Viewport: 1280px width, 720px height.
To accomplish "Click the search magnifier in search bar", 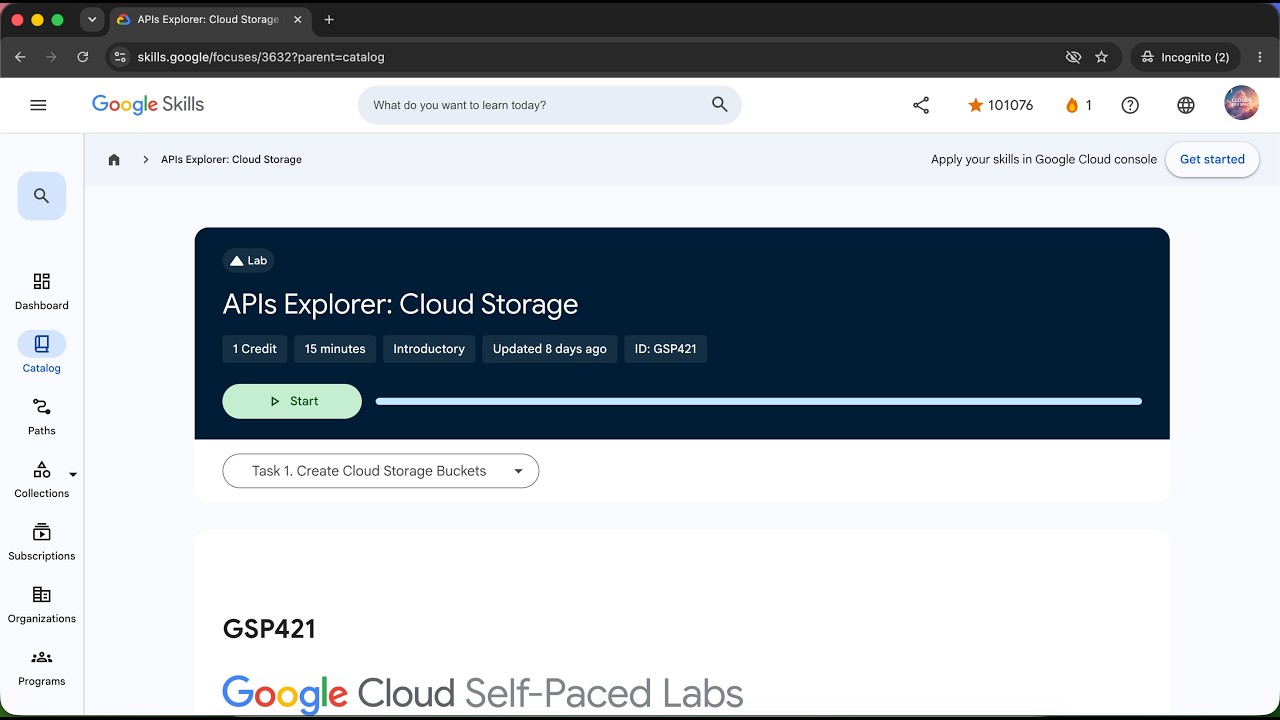I will coord(719,105).
